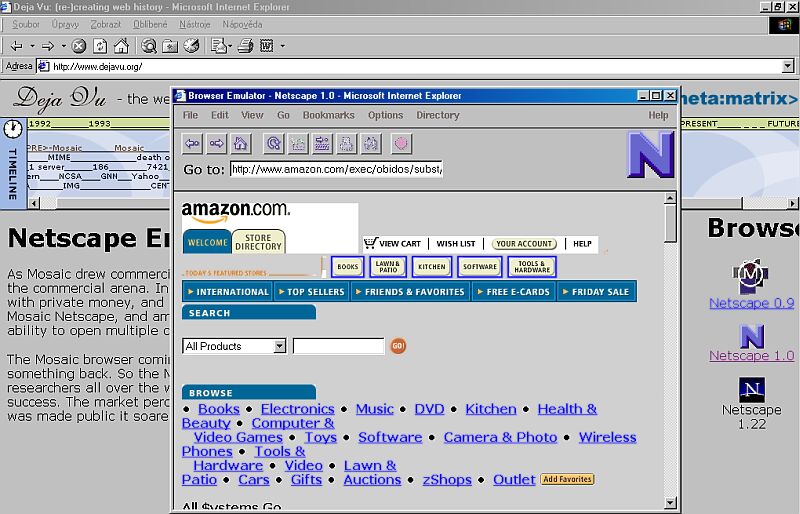
Task: Click the Top Sellers navigation button
Action: click(x=311, y=291)
